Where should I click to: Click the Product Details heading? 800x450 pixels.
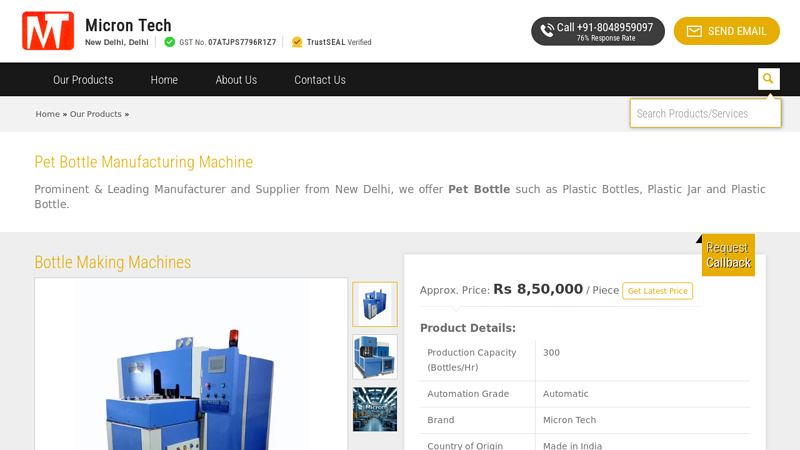(468, 328)
